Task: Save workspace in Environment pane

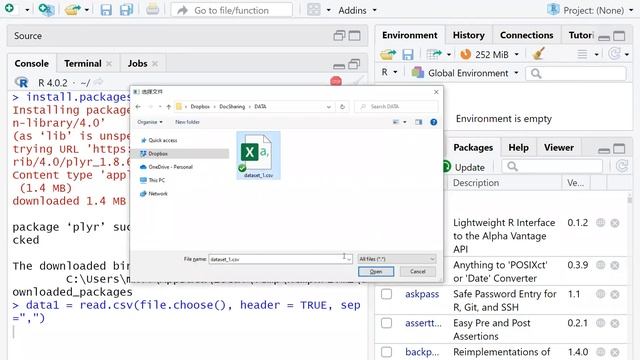Action: (x=407, y=54)
